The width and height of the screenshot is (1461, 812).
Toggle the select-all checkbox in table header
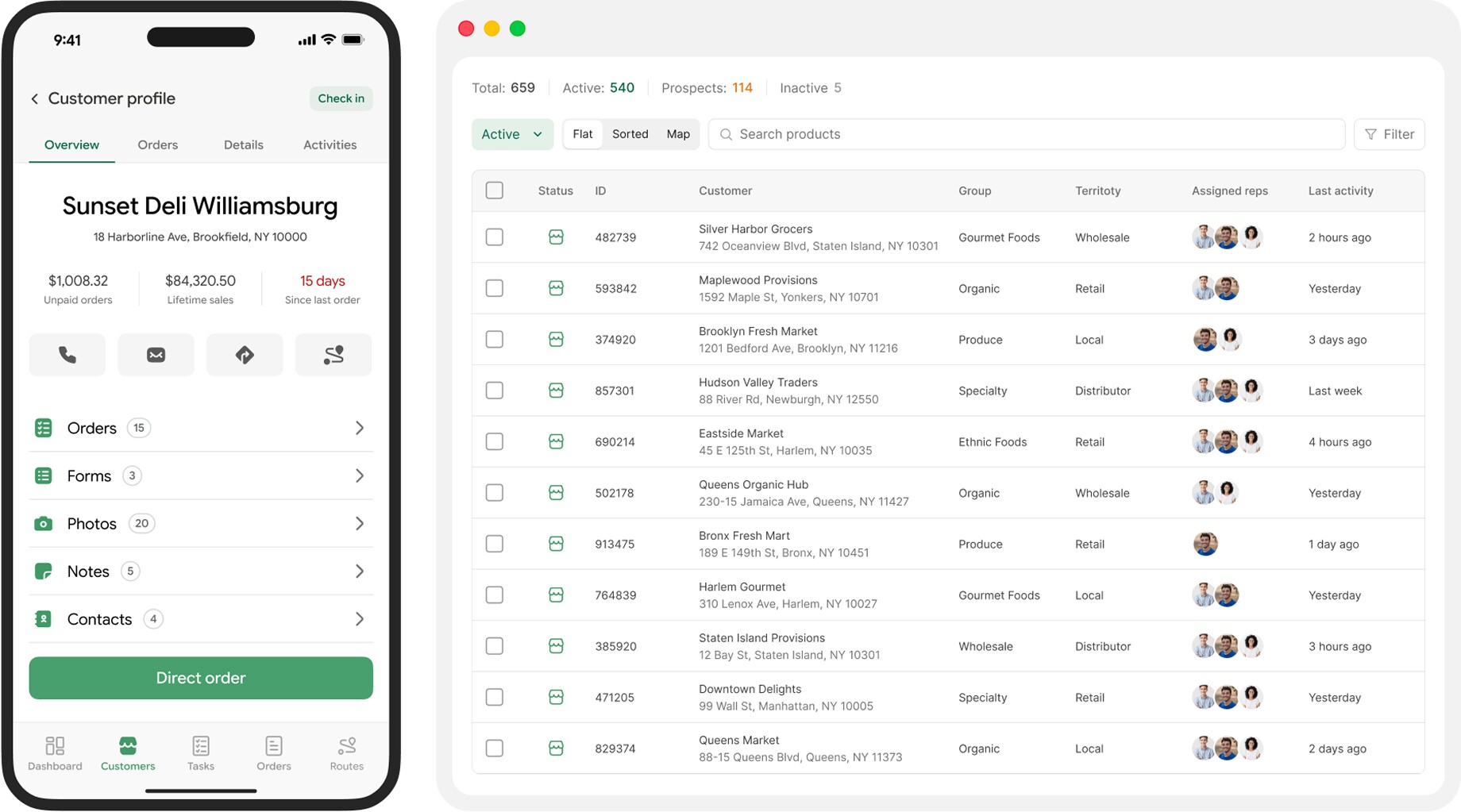(495, 190)
